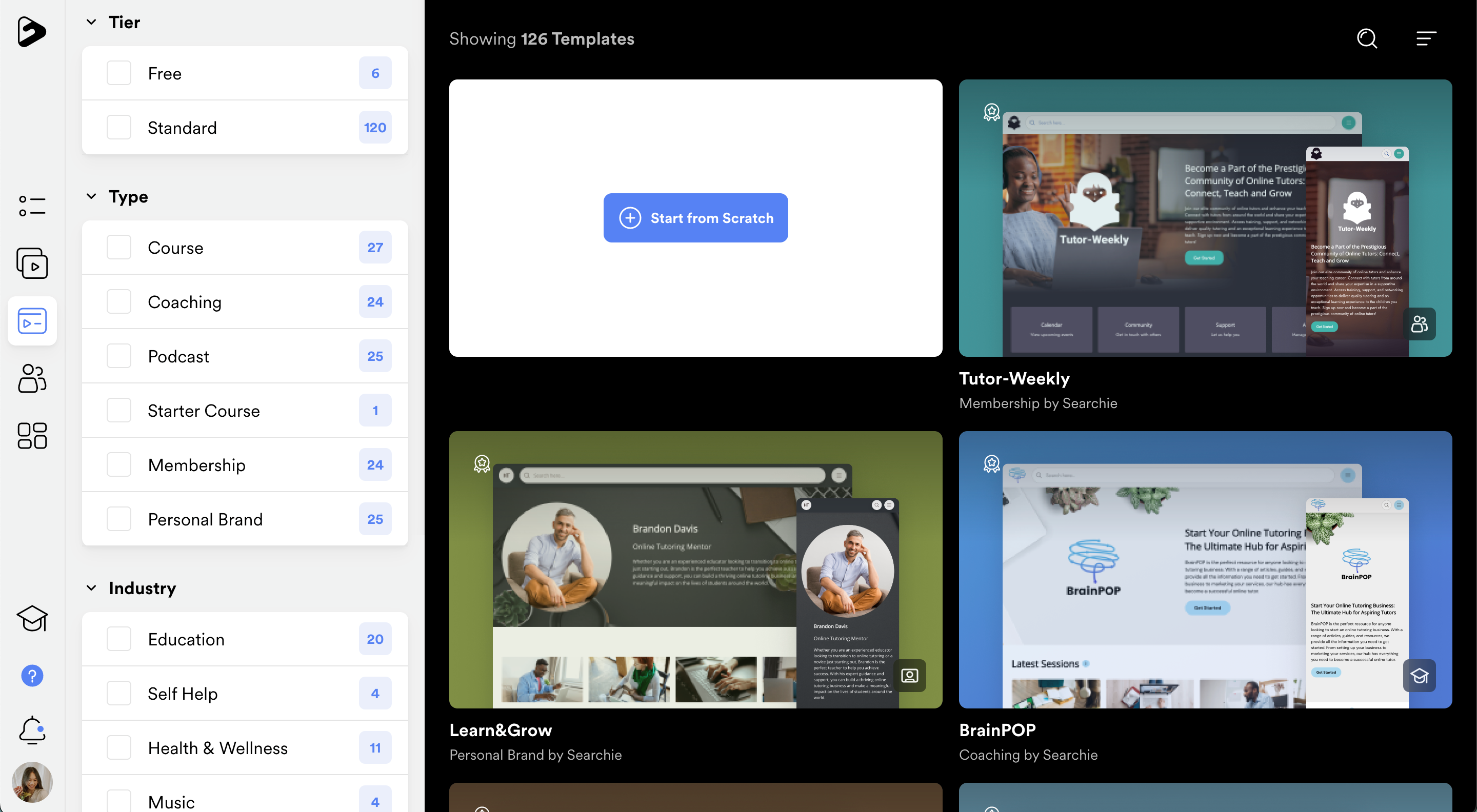Collapse the Tier filter section
The width and height of the screenshot is (1477, 812).
(x=91, y=23)
